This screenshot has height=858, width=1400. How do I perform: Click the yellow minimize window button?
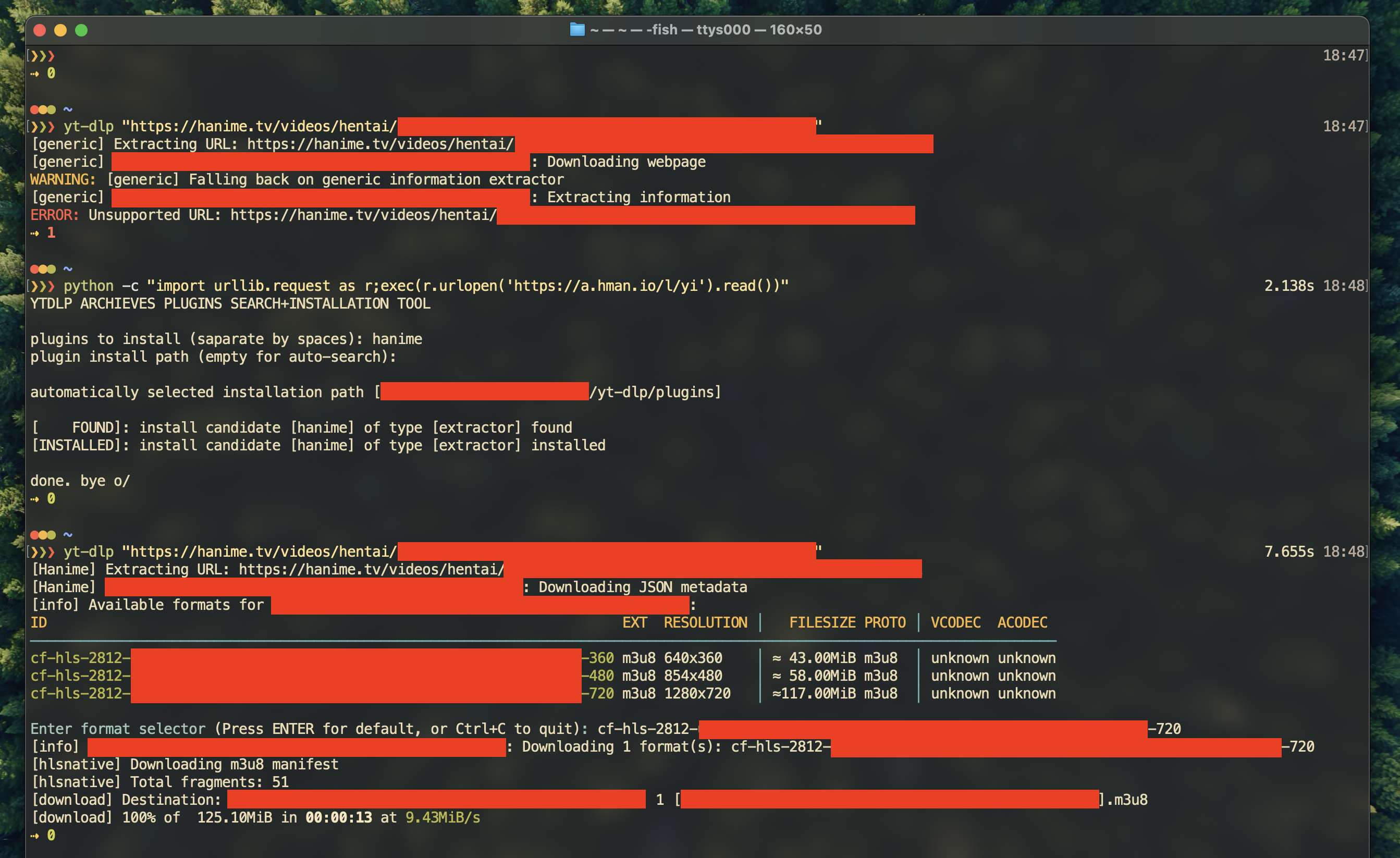60,30
